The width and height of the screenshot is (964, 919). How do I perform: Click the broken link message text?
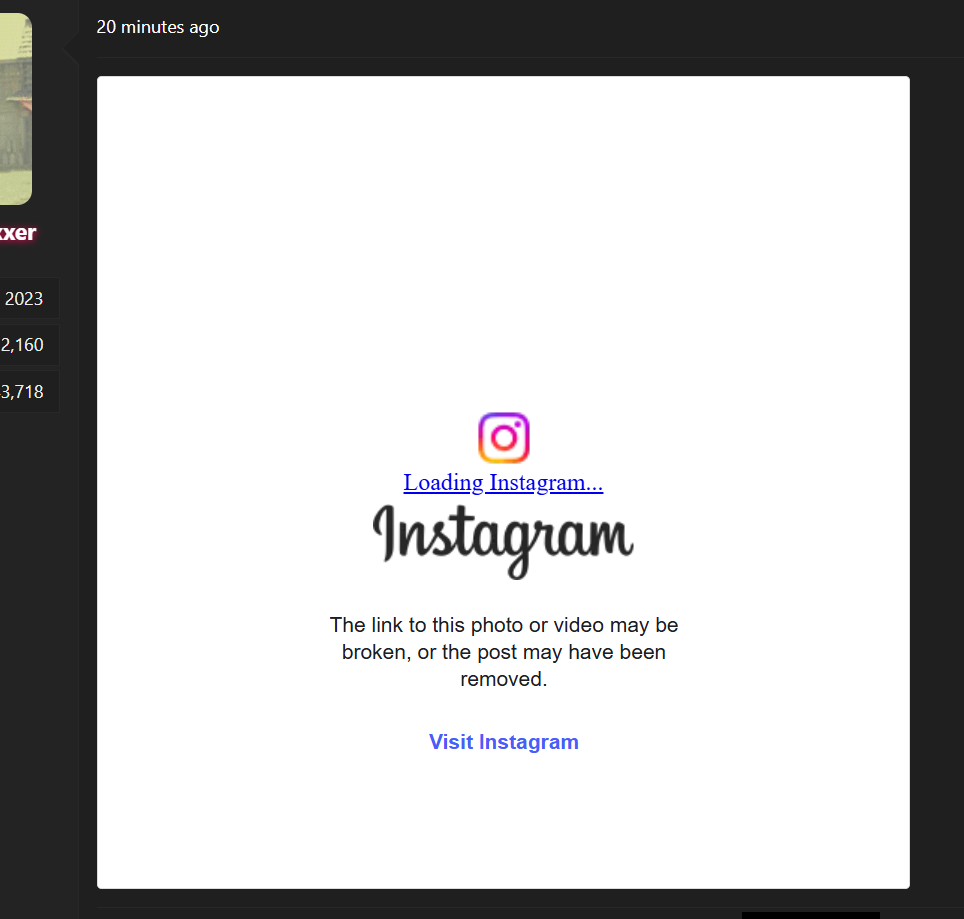tap(504, 652)
